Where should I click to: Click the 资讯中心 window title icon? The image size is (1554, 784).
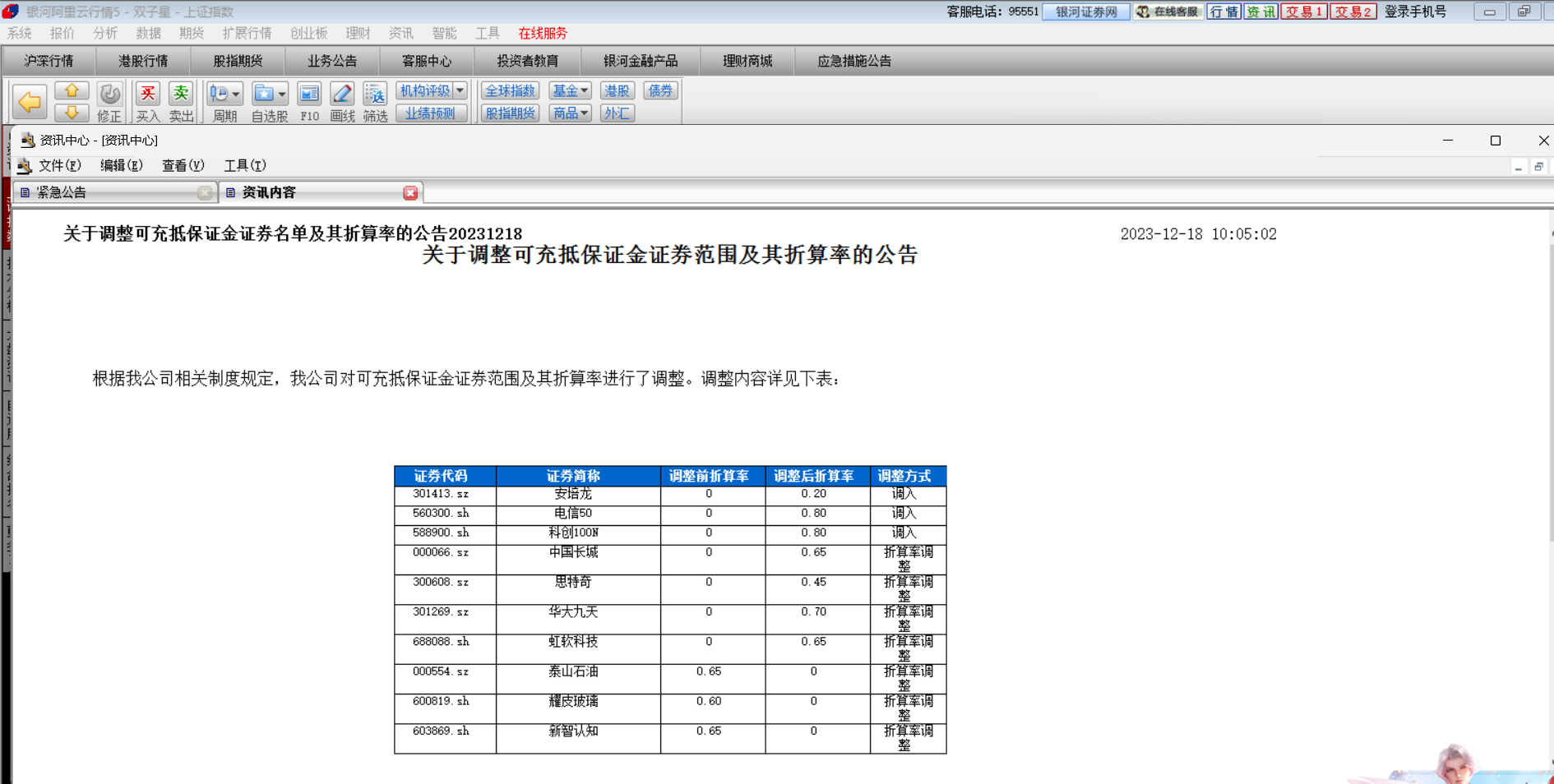click(x=27, y=140)
